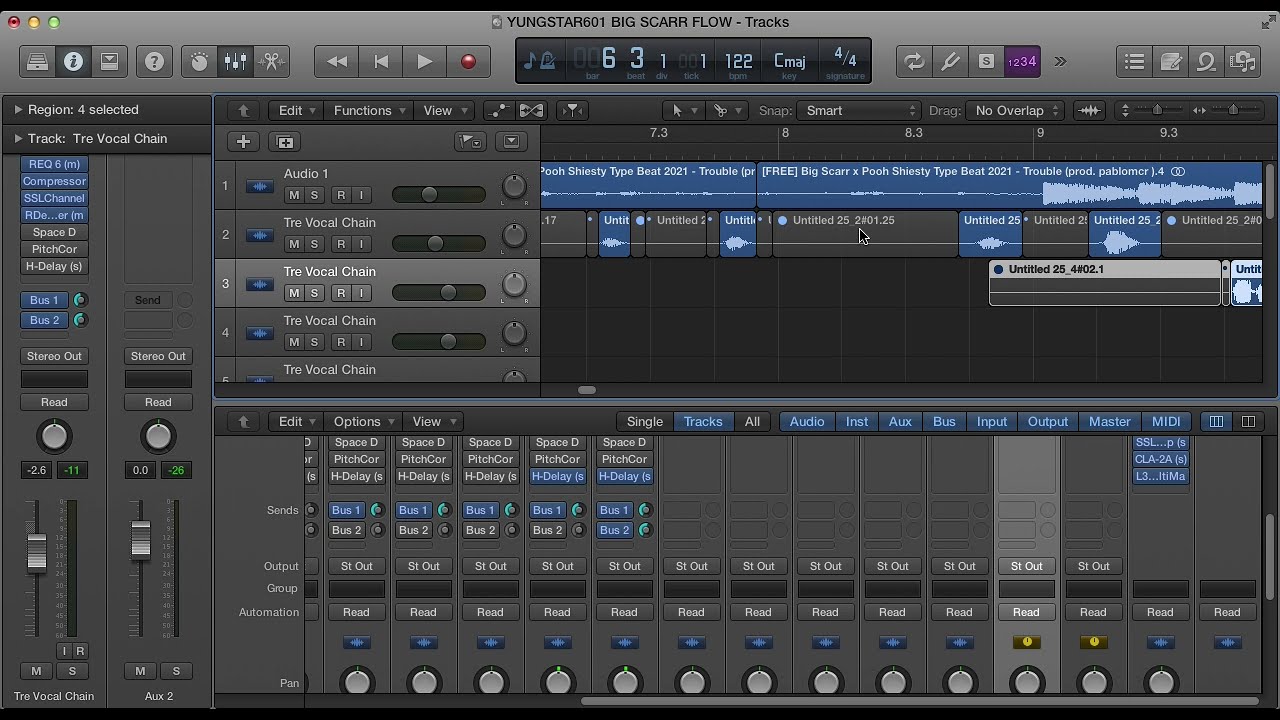Expand the Track: Tre Vocal Chain disclosure
This screenshot has height=720, width=1280.
coord(17,139)
